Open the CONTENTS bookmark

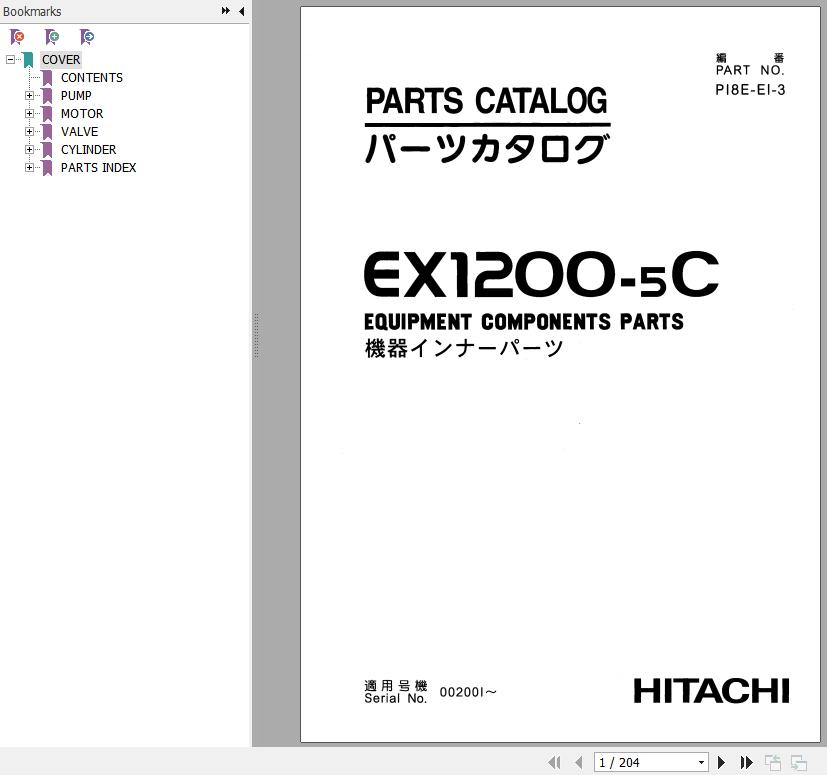click(x=92, y=78)
